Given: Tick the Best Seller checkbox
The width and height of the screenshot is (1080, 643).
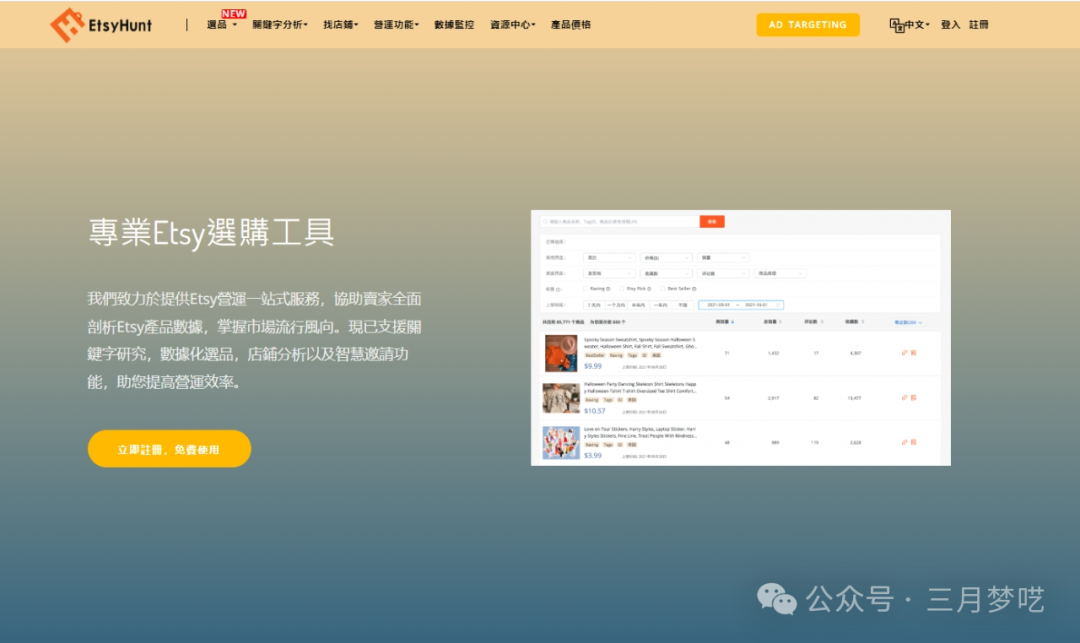Looking at the screenshot, I should pyautogui.click(x=663, y=288).
